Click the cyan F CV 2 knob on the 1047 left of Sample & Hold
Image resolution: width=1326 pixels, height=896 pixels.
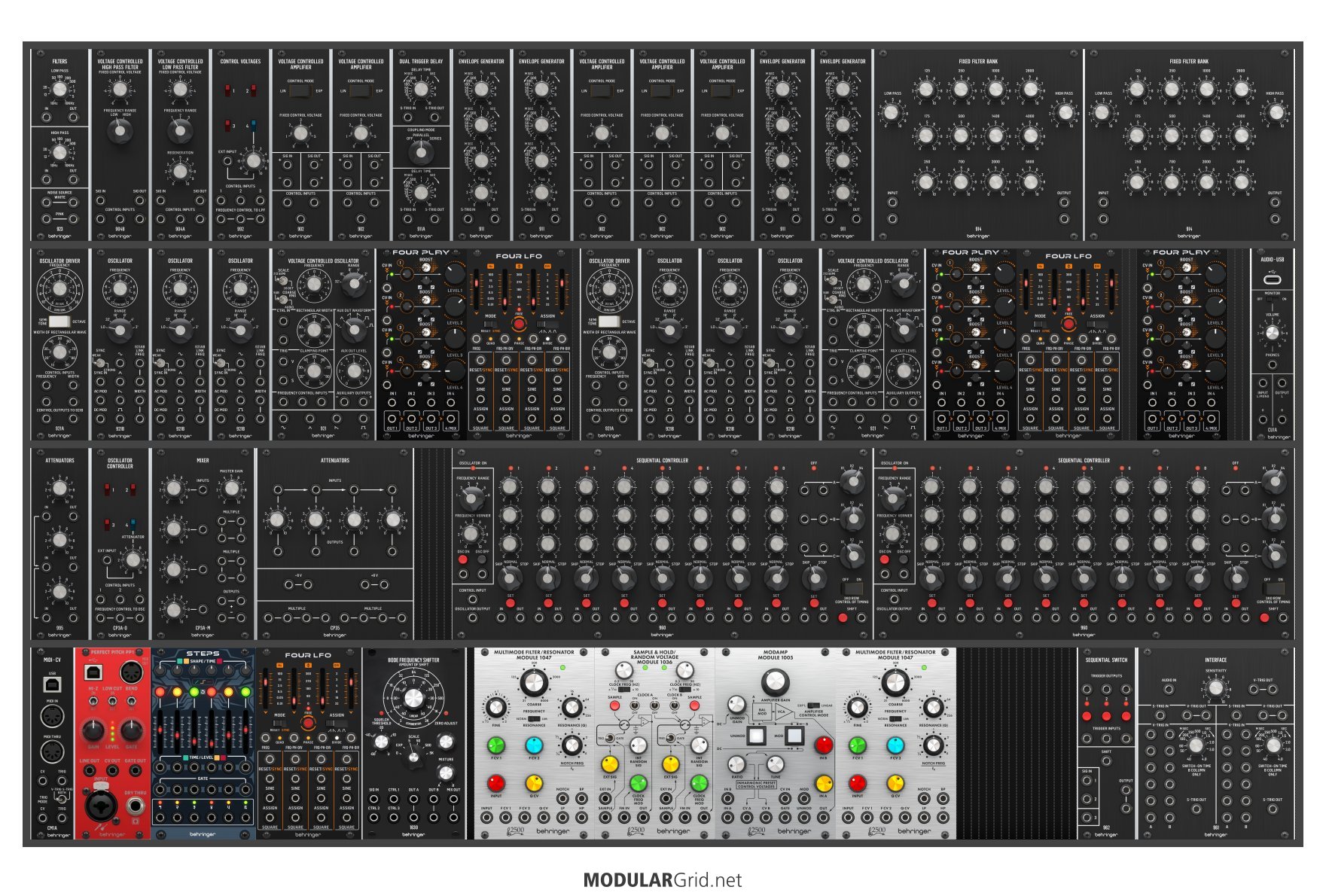534,745
